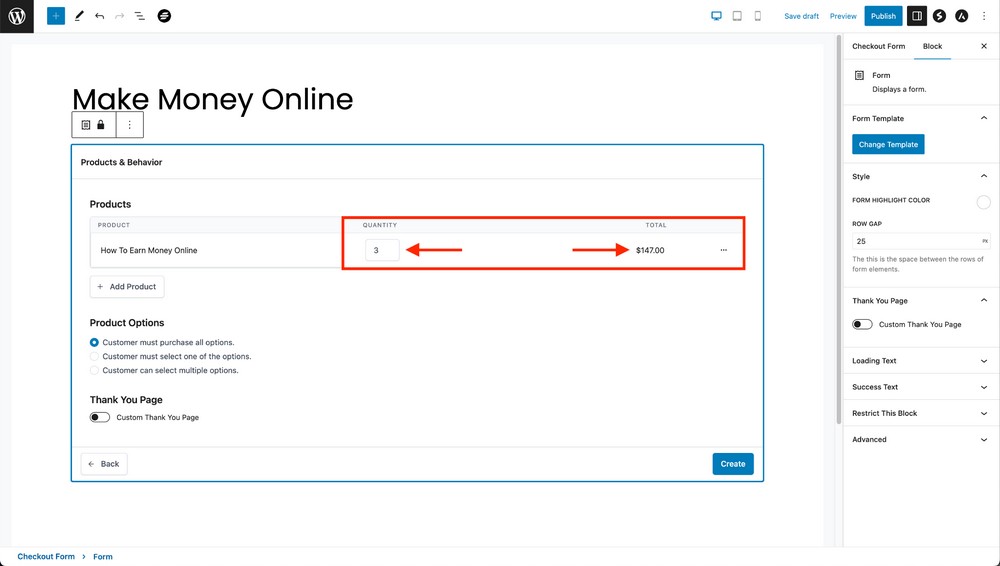Screen dimensions: 1000x566
Task: Click the $147.00 total value
Action: [650, 250]
